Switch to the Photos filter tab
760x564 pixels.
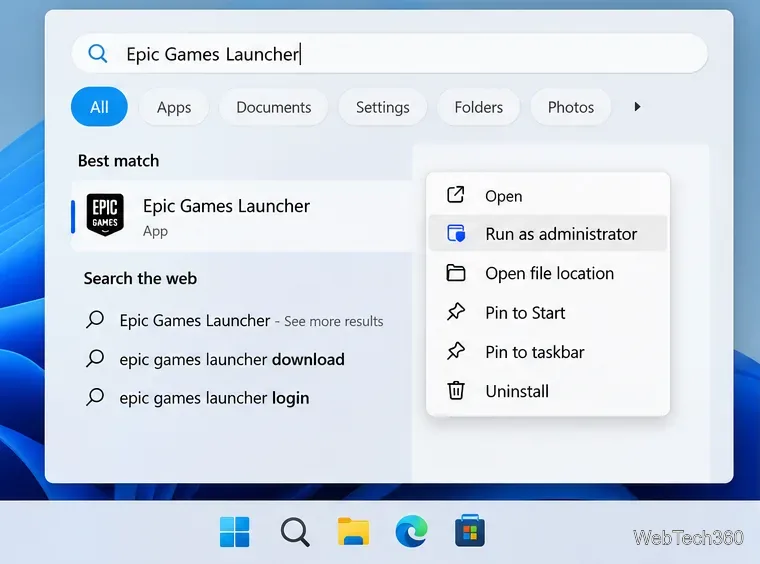pyautogui.click(x=571, y=107)
